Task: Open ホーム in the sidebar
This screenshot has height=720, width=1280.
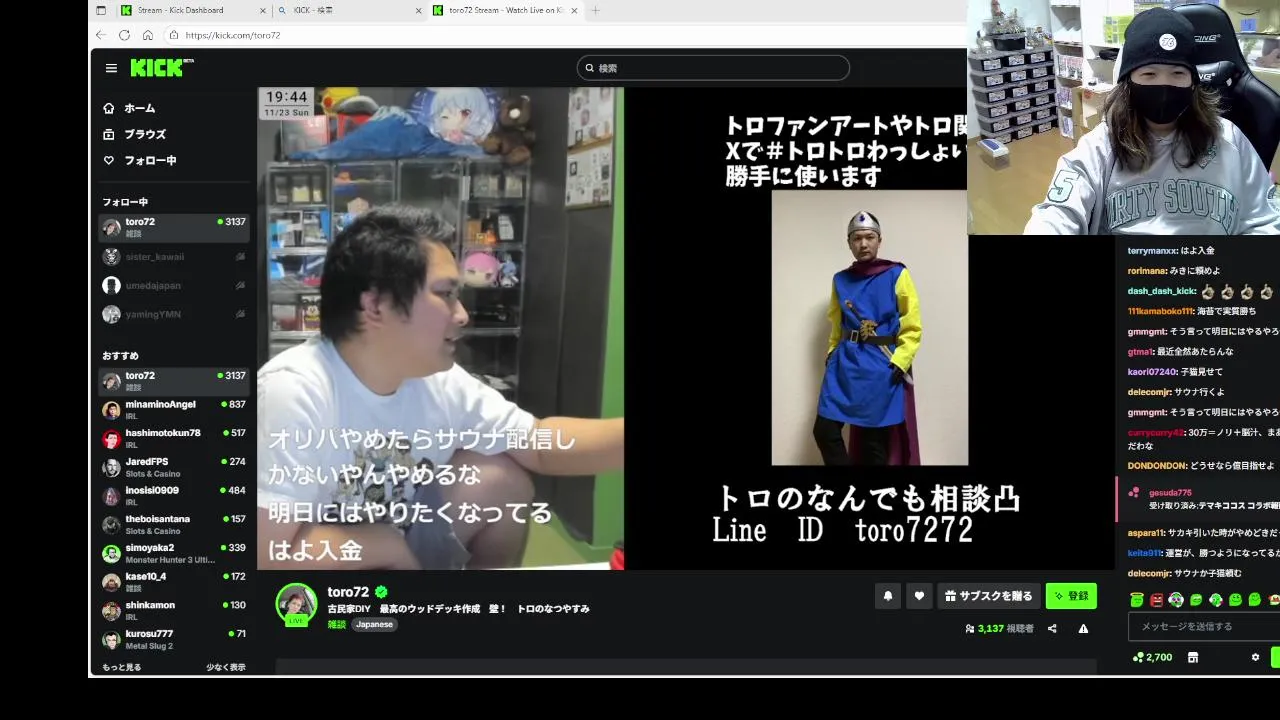Action: pos(129,108)
